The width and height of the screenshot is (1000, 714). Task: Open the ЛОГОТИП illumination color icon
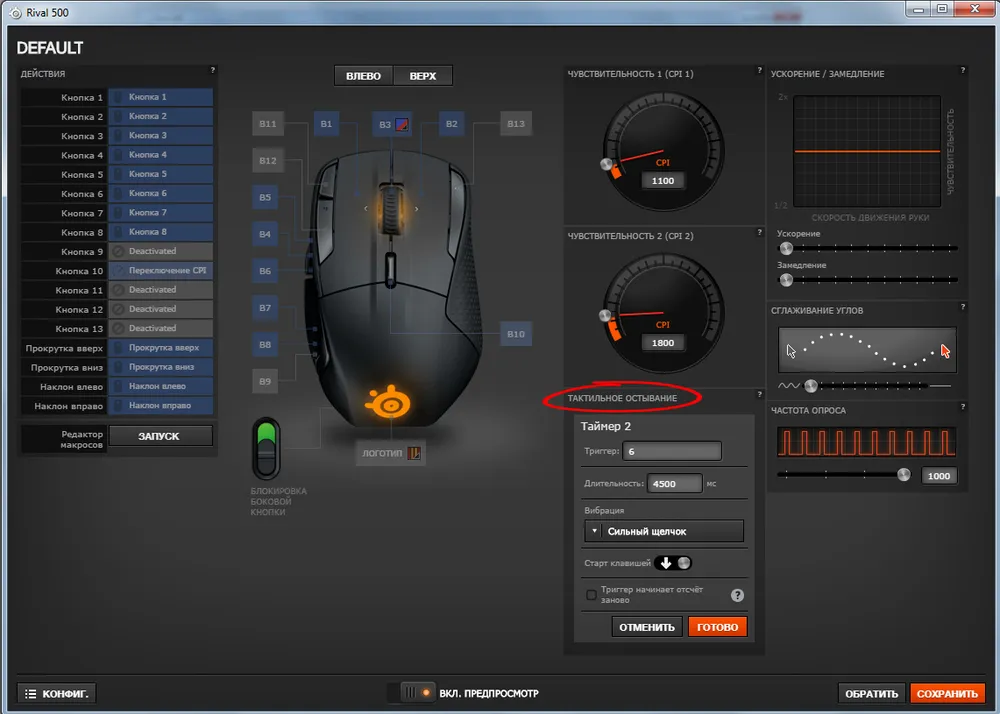coord(415,453)
